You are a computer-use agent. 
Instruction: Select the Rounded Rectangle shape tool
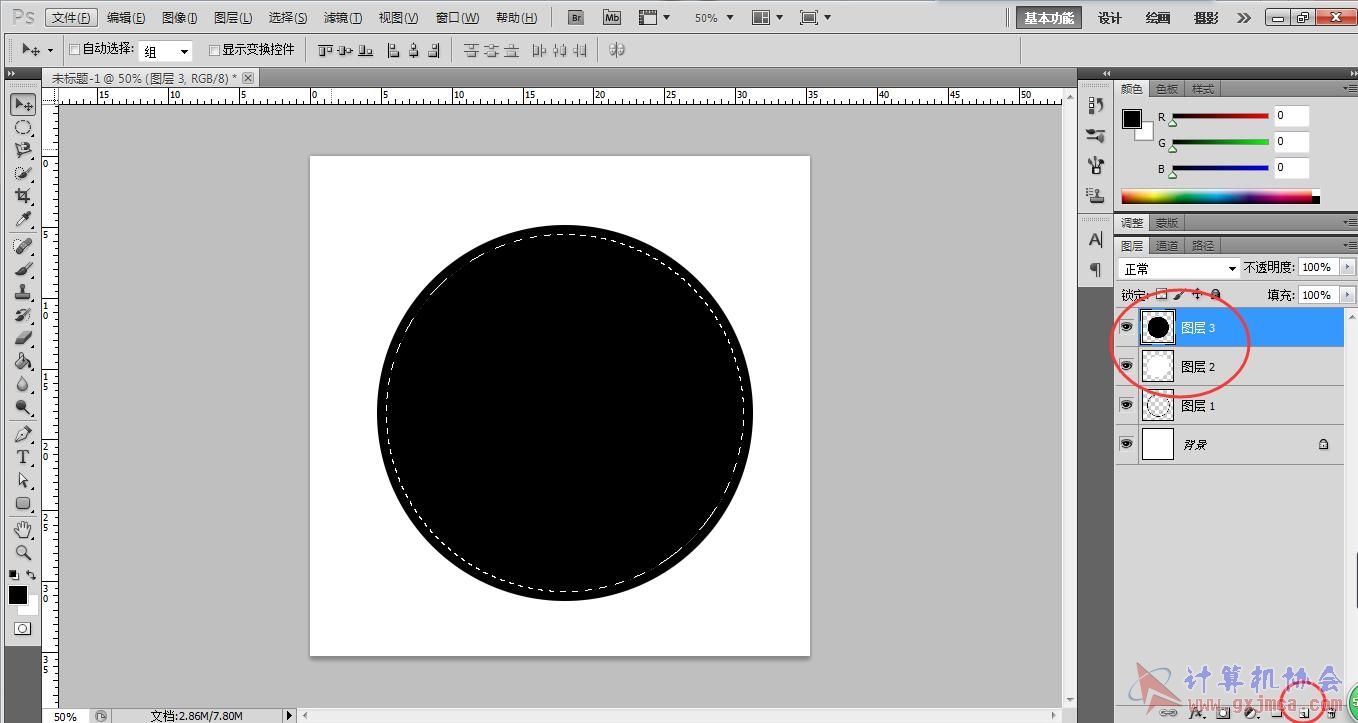23,504
